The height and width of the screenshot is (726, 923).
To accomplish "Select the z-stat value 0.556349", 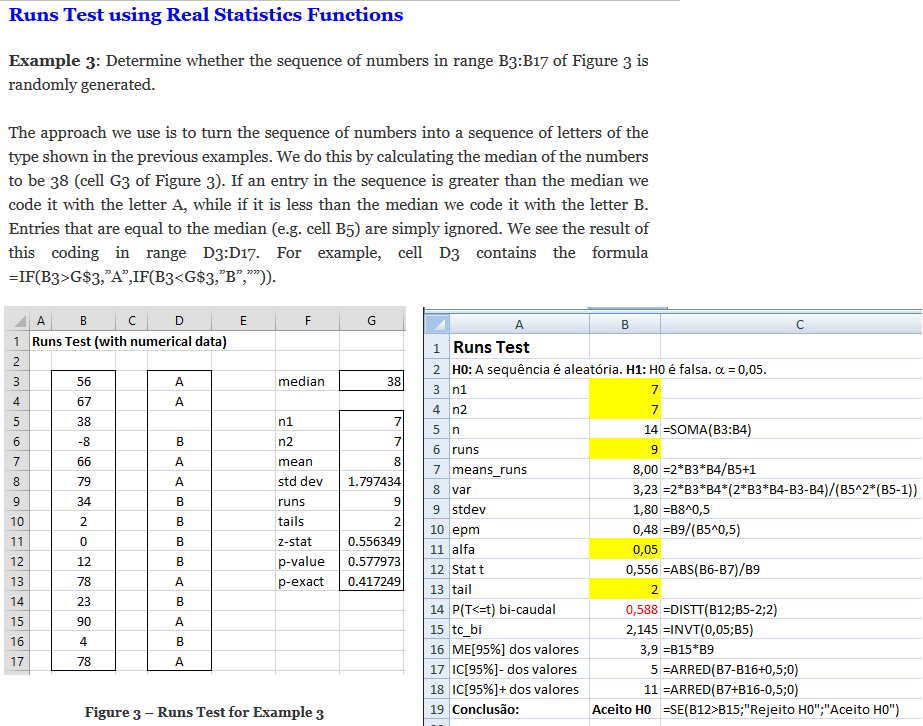I will [x=371, y=542].
